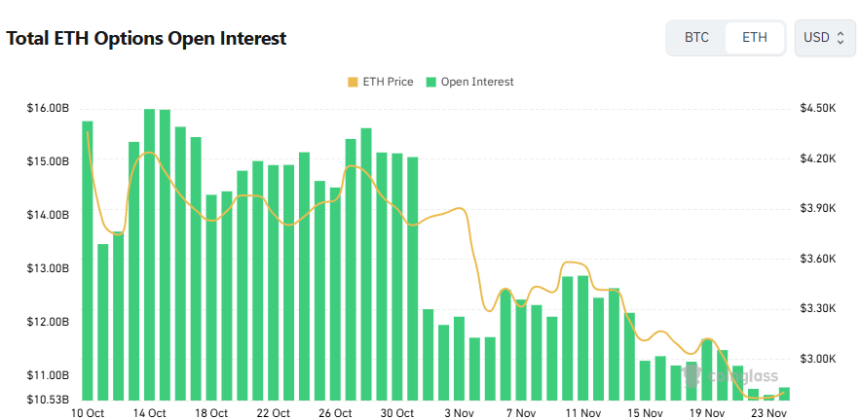The image size is (860, 419).
Task: Click the 14 Oct date label
Action: pyautogui.click(x=149, y=412)
